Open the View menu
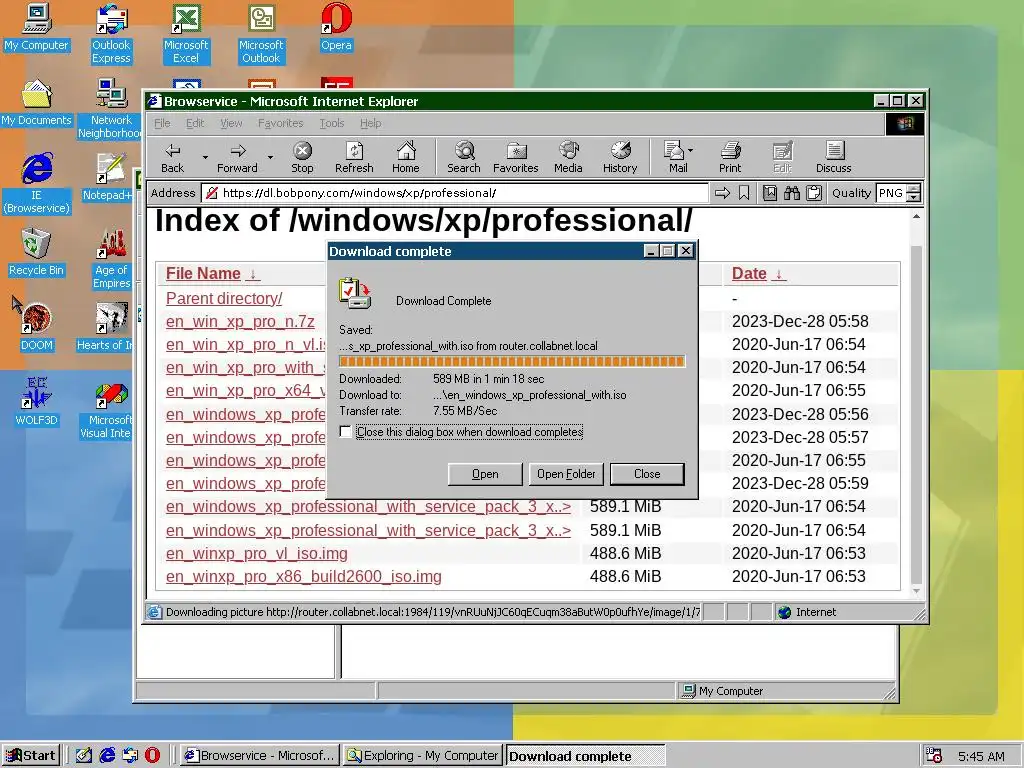The width and height of the screenshot is (1024, 768). (x=231, y=123)
